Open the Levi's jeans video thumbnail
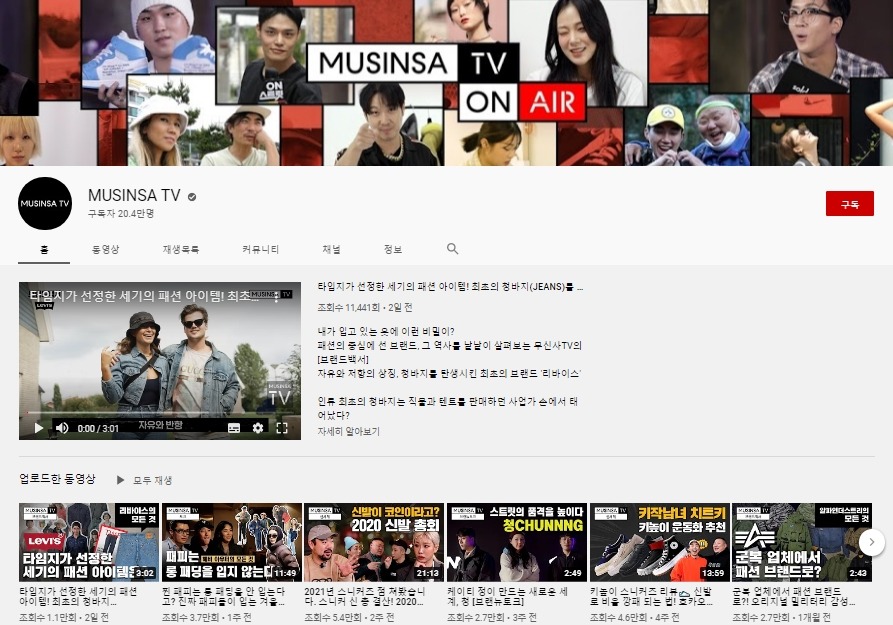893x625 pixels. coord(89,542)
